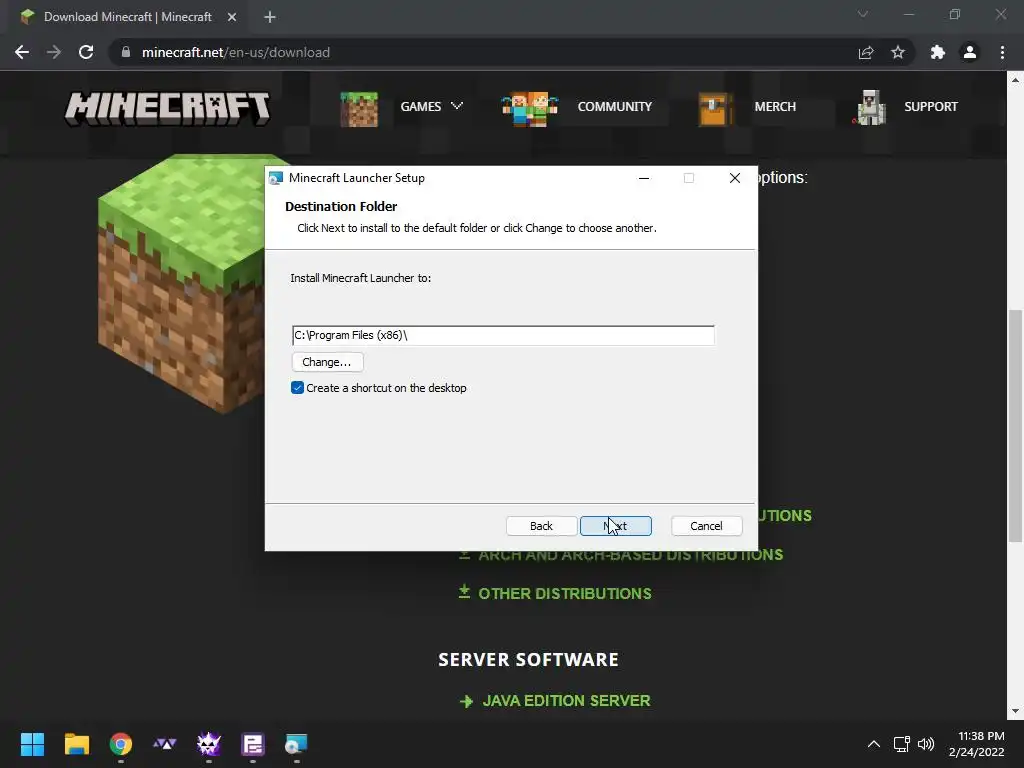
Task: Click the Change... folder button
Action: tap(327, 362)
